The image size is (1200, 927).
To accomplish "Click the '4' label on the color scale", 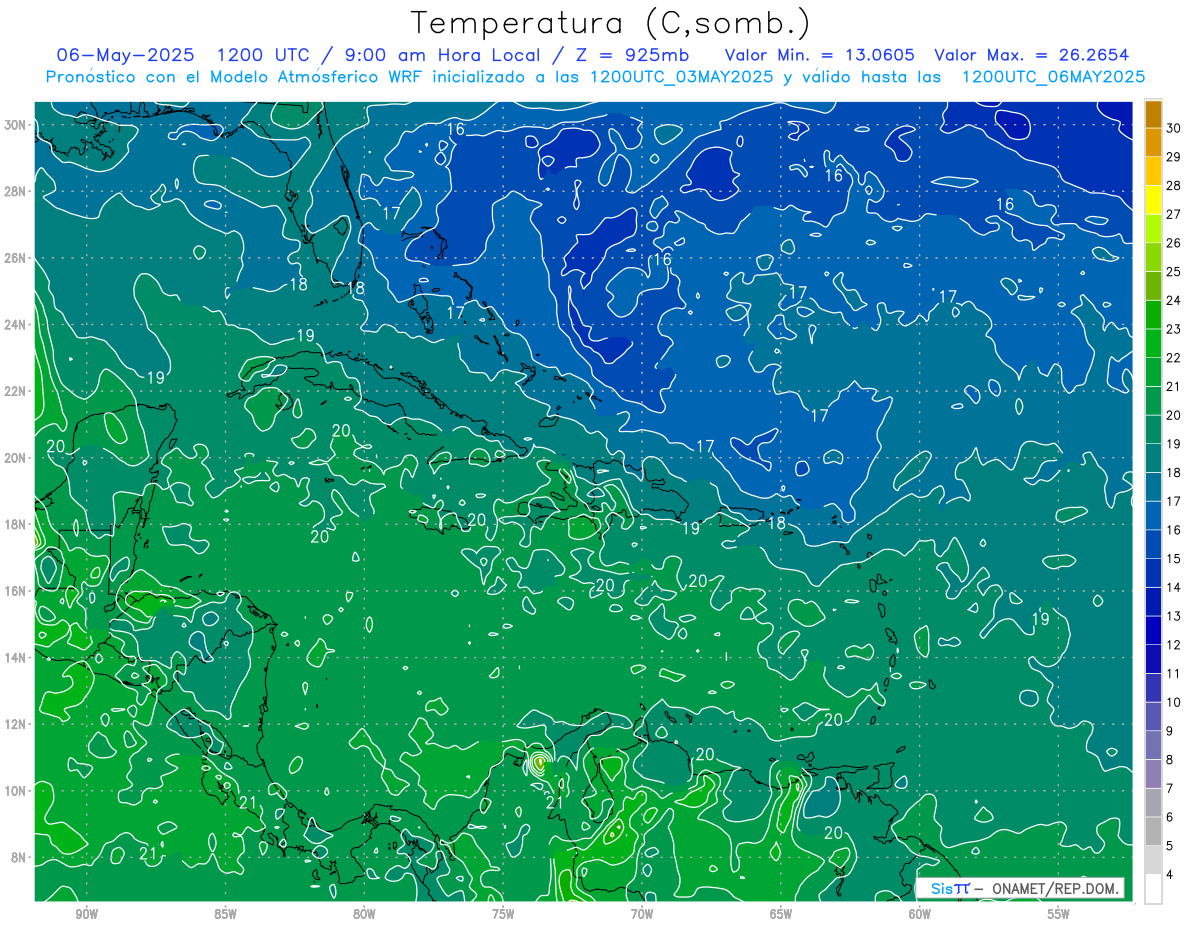I will click(x=1169, y=875).
